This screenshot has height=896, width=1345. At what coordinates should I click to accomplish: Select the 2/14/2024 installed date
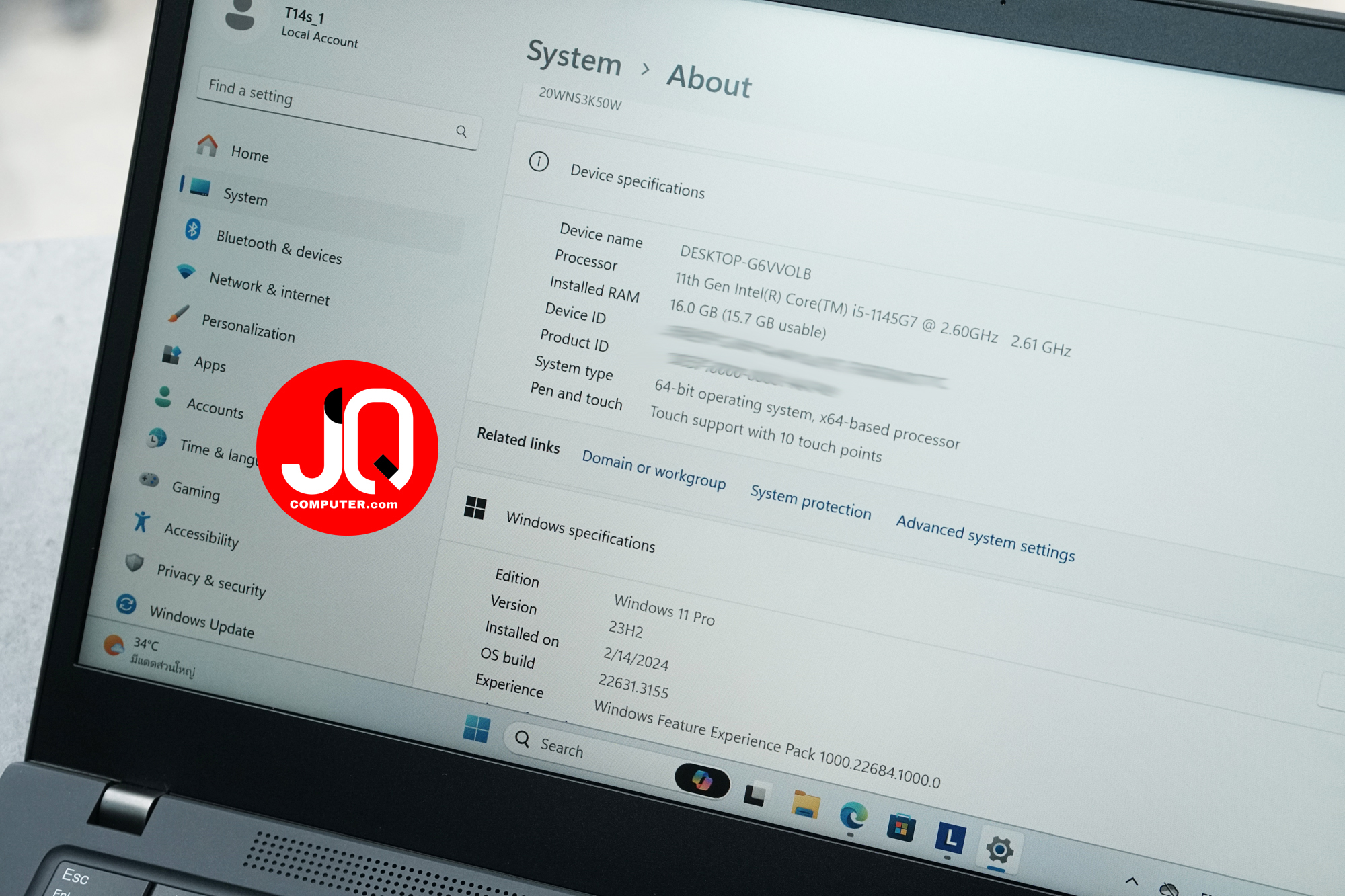(x=636, y=659)
